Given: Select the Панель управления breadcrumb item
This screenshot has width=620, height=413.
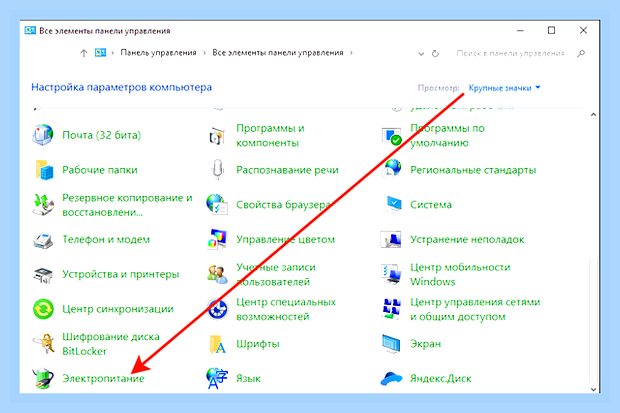Looking at the screenshot, I should tap(158, 53).
